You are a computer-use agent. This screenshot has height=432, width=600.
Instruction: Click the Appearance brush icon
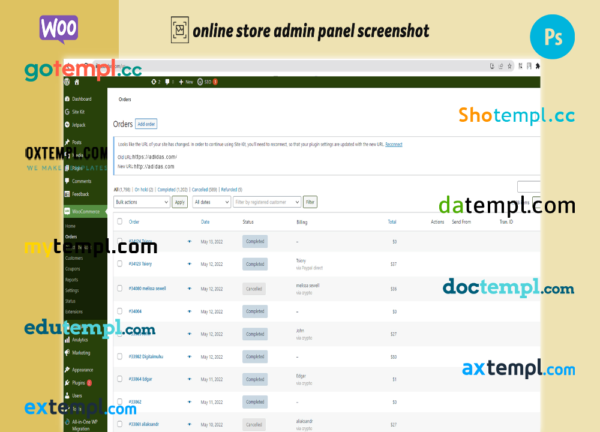point(67,370)
